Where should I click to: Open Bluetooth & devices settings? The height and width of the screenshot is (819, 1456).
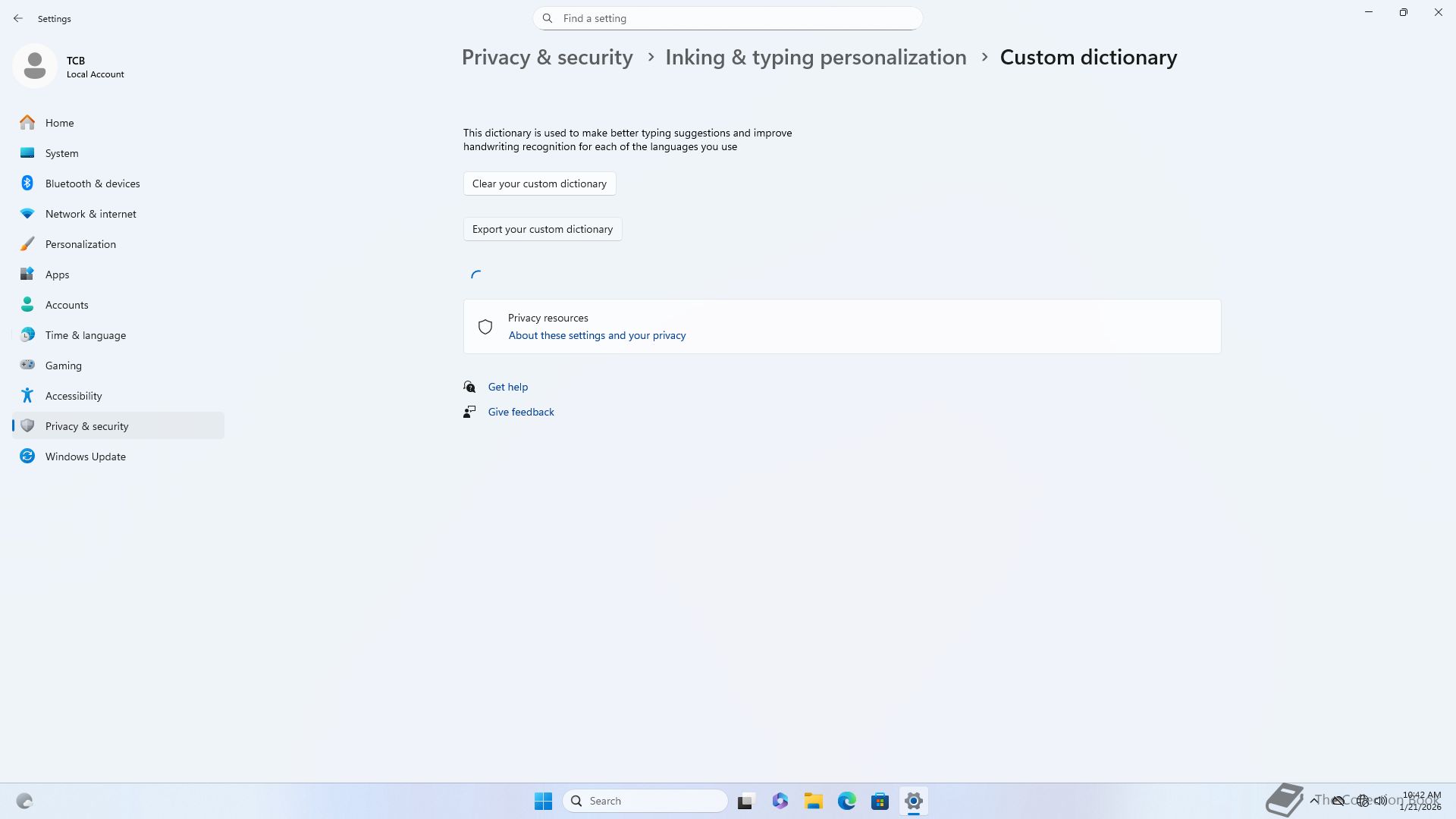(92, 184)
